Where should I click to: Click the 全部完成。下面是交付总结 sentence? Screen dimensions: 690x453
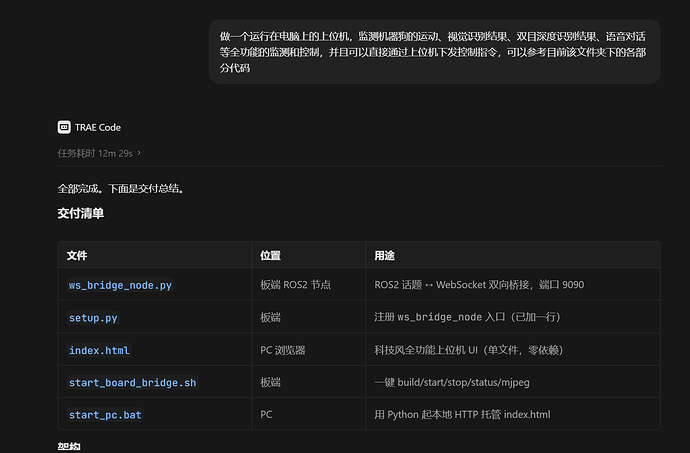(121, 189)
